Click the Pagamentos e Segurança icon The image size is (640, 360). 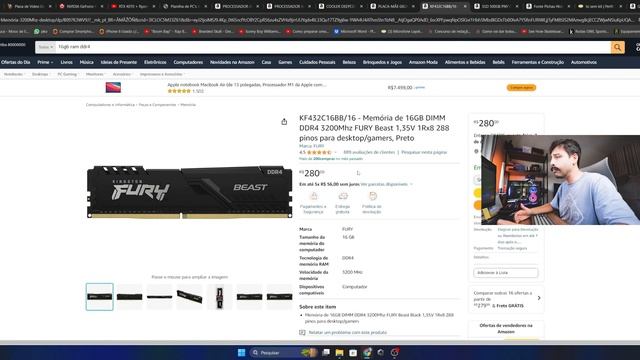coord(313,196)
